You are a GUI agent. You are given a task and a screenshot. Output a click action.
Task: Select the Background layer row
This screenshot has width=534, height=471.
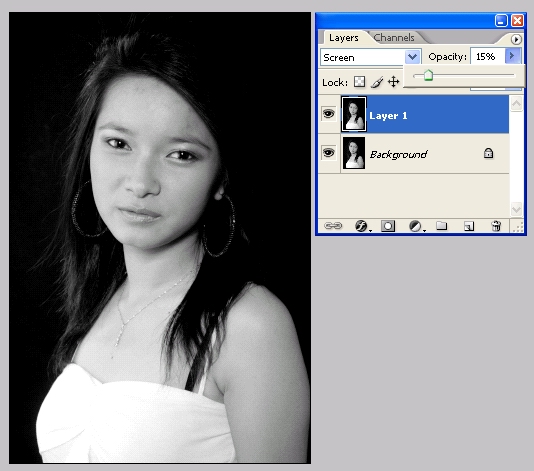click(x=414, y=153)
